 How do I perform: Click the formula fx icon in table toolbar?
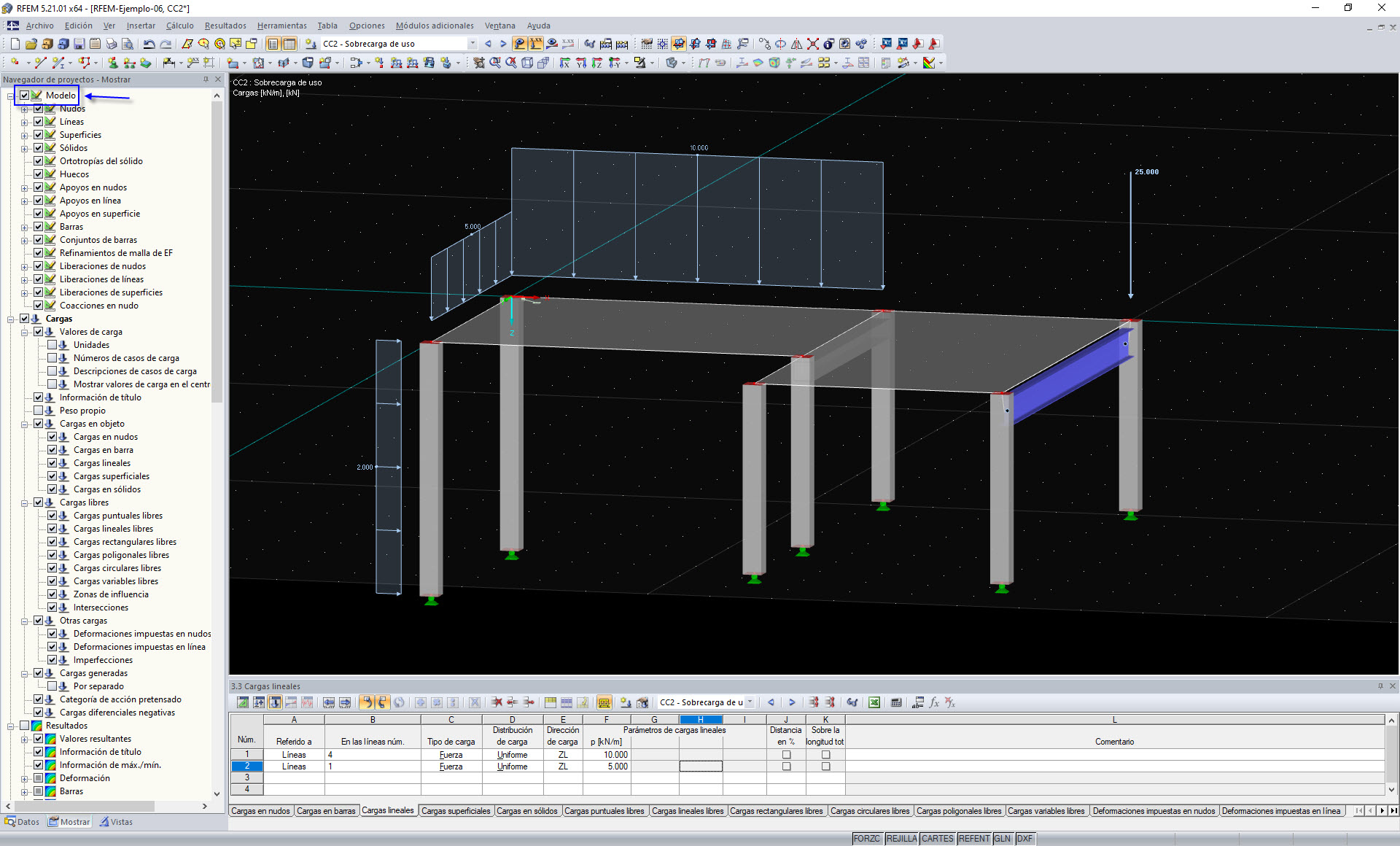pyautogui.click(x=934, y=702)
